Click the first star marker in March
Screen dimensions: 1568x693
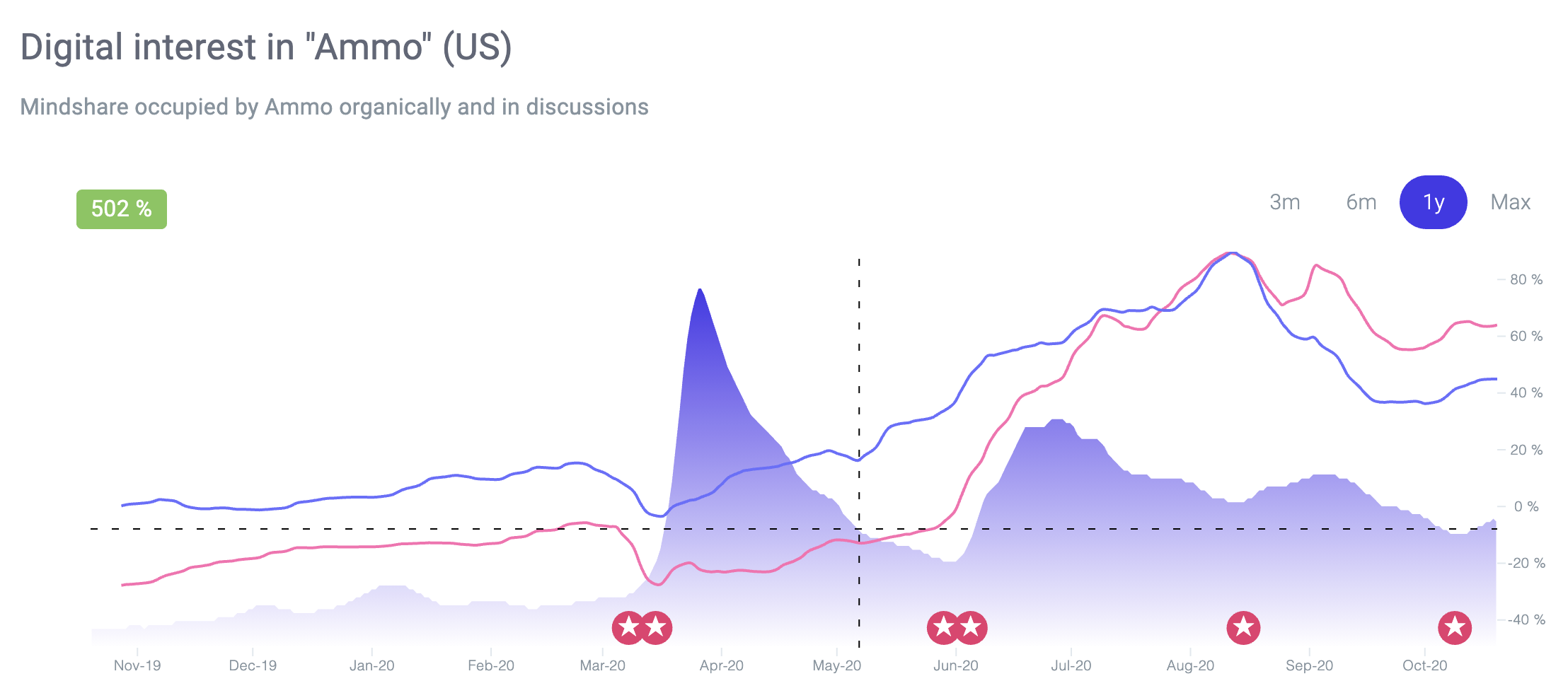tap(628, 628)
